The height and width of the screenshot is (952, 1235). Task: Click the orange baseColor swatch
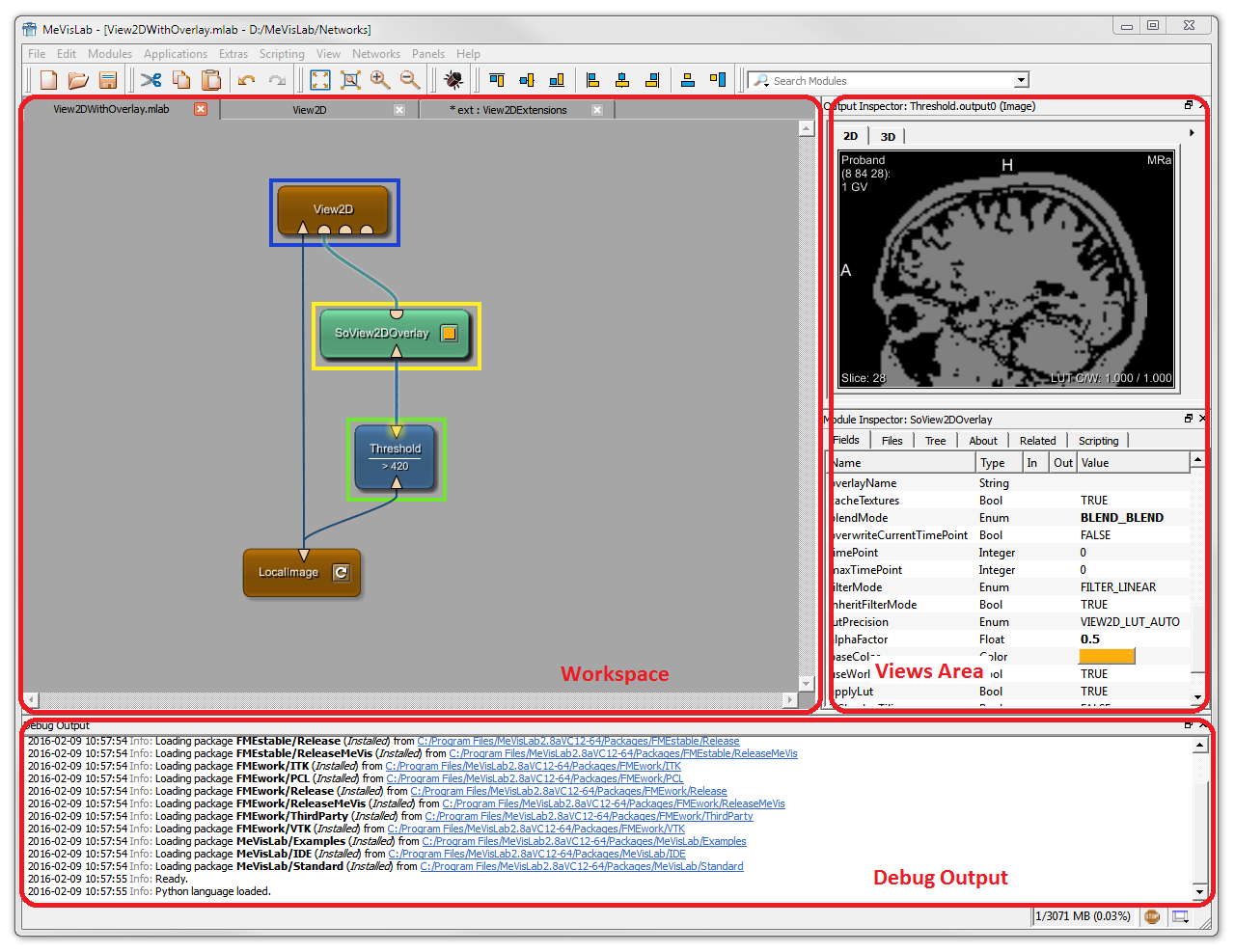click(1107, 657)
